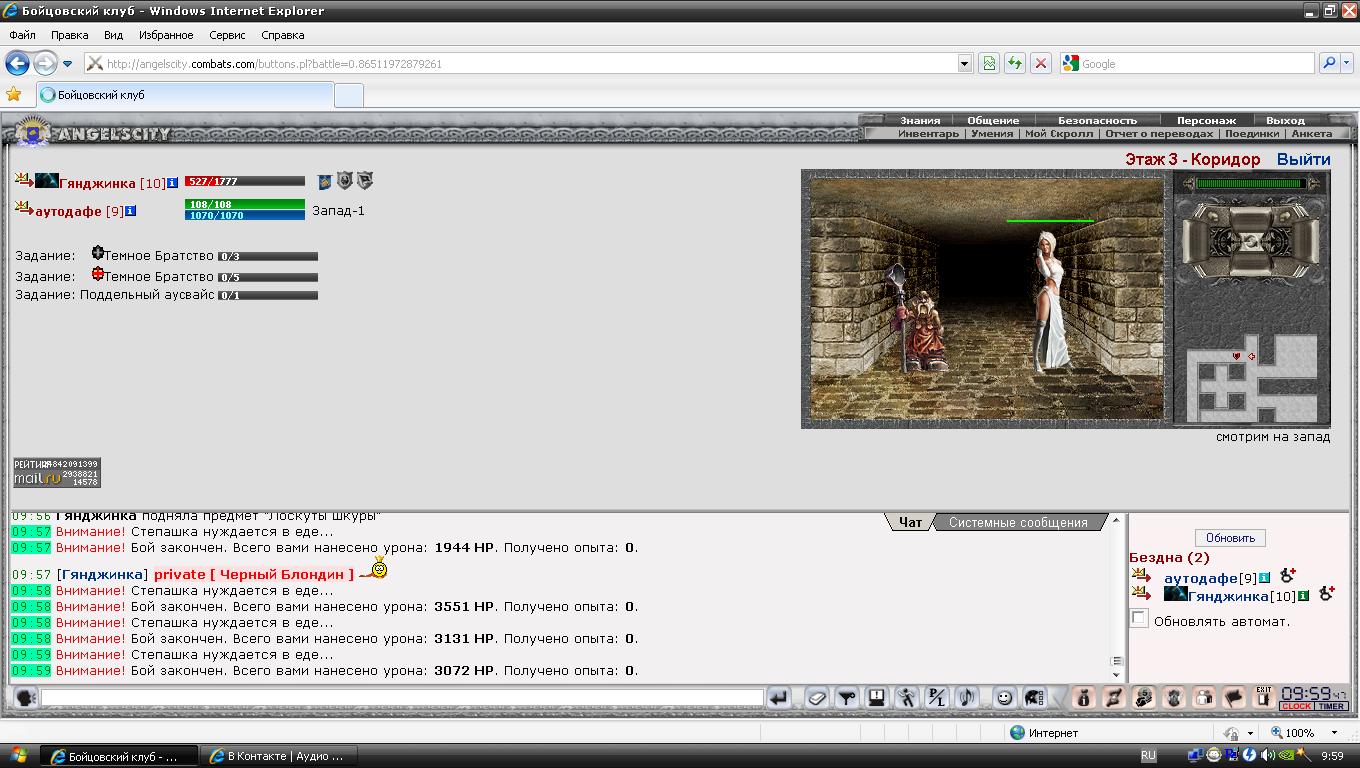Screen dimensions: 1360x768
Task: Click the Favorites star icon
Action: 13,94
